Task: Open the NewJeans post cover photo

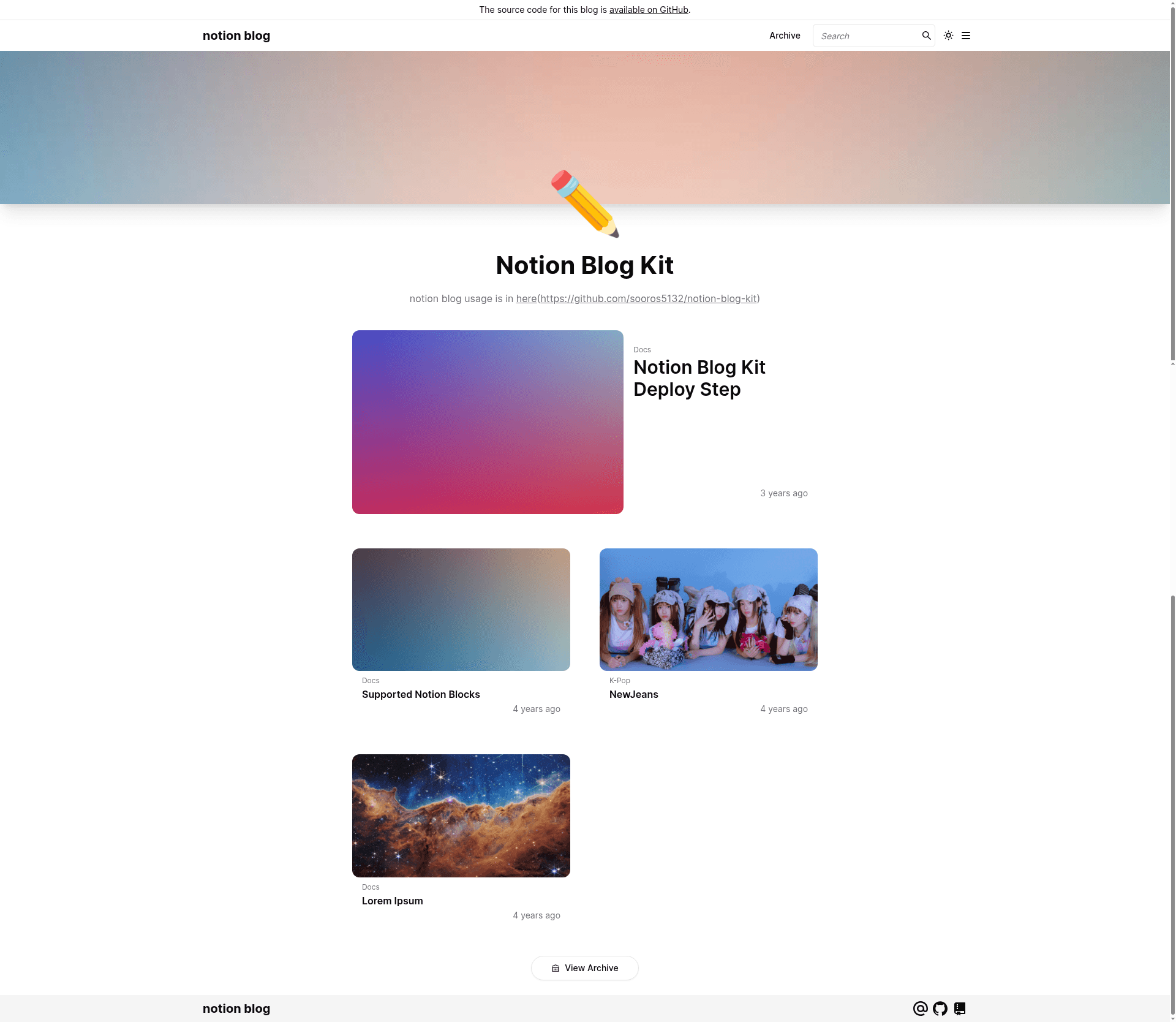Action: click(x=709, y=610)
